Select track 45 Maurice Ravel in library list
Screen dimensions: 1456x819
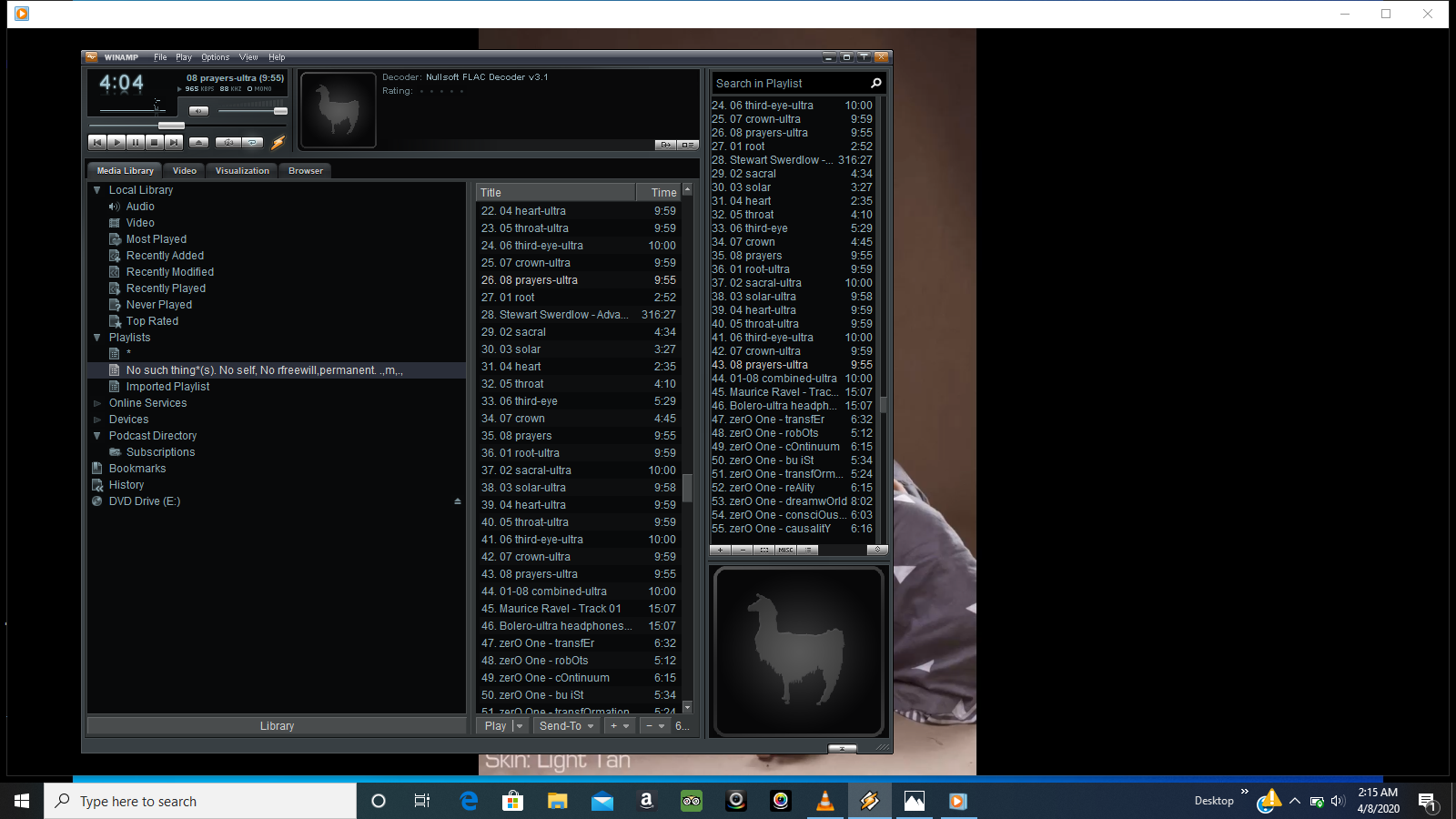pyautogui.click(x=579, y=609)
